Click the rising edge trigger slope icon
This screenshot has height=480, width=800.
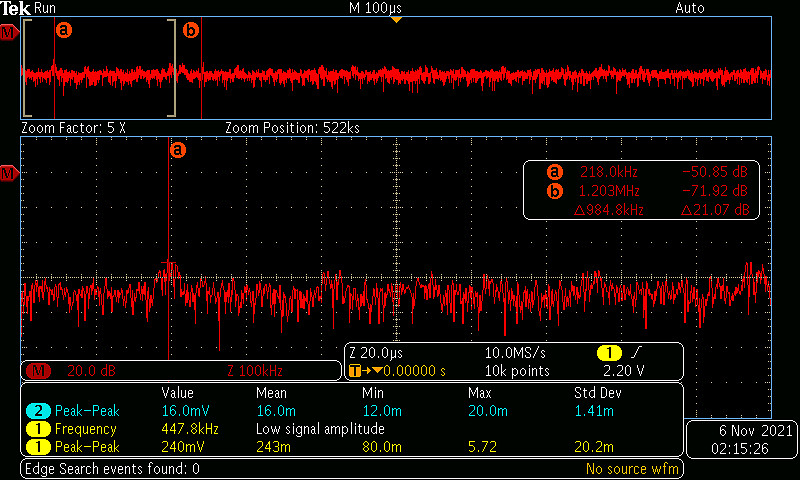coord(637,352)
